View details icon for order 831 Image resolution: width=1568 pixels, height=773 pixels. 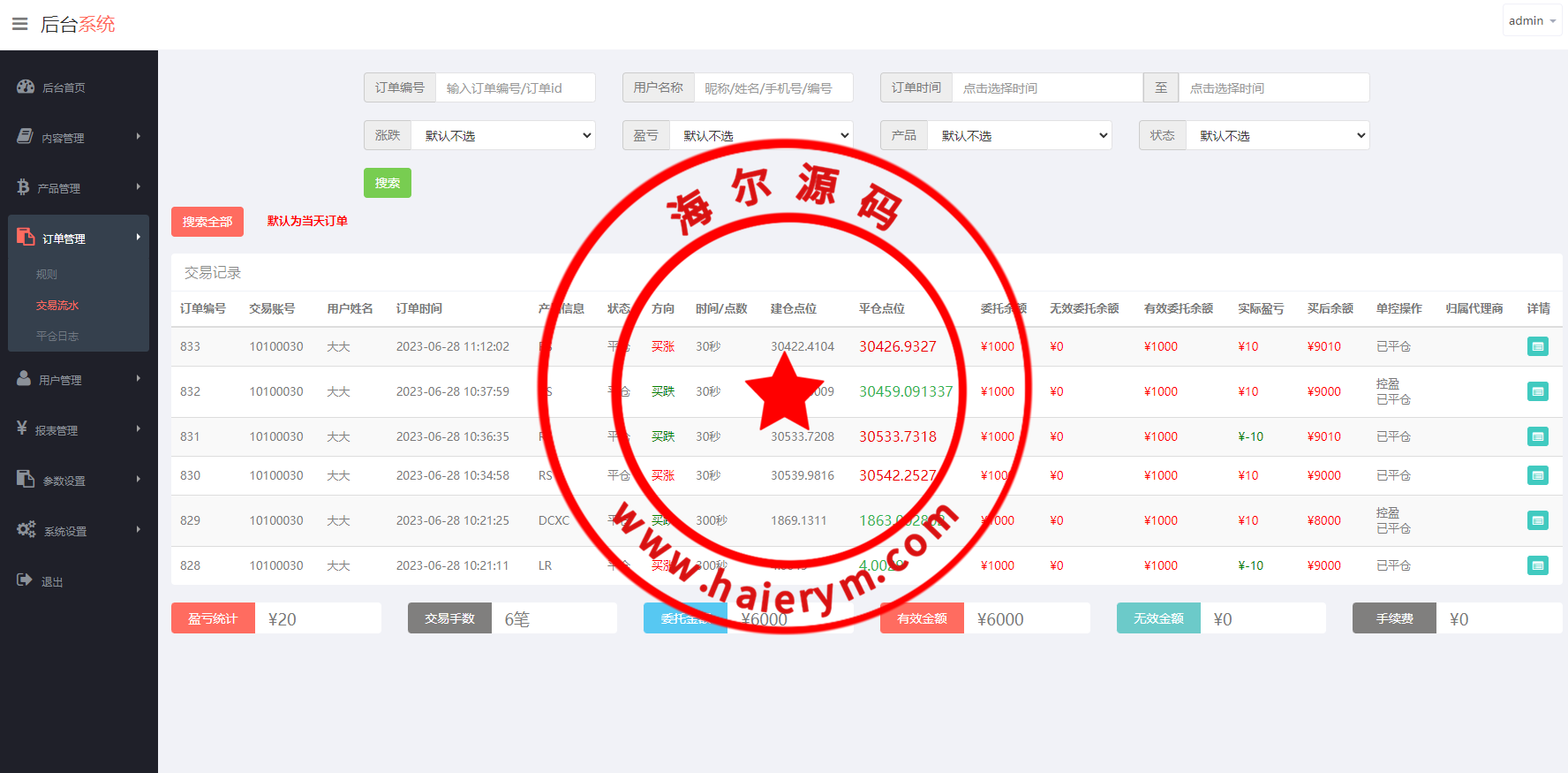click(1537, 436)
